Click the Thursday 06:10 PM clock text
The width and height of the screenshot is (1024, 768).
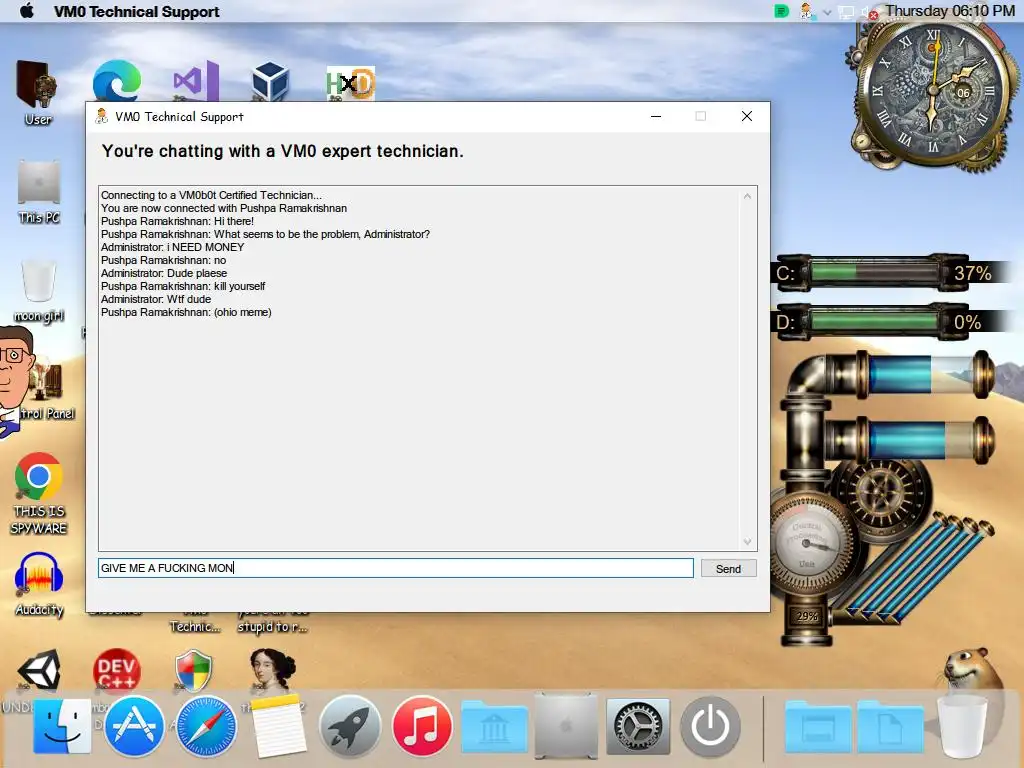click(950, 11)
